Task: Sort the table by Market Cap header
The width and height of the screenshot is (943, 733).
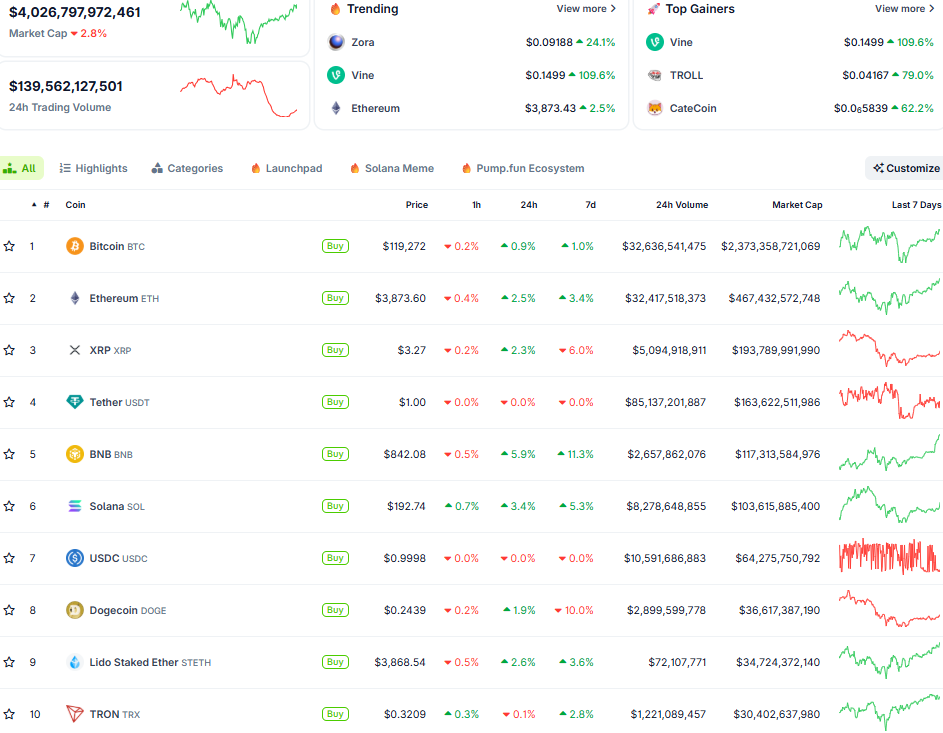Action: coord(797,205)
